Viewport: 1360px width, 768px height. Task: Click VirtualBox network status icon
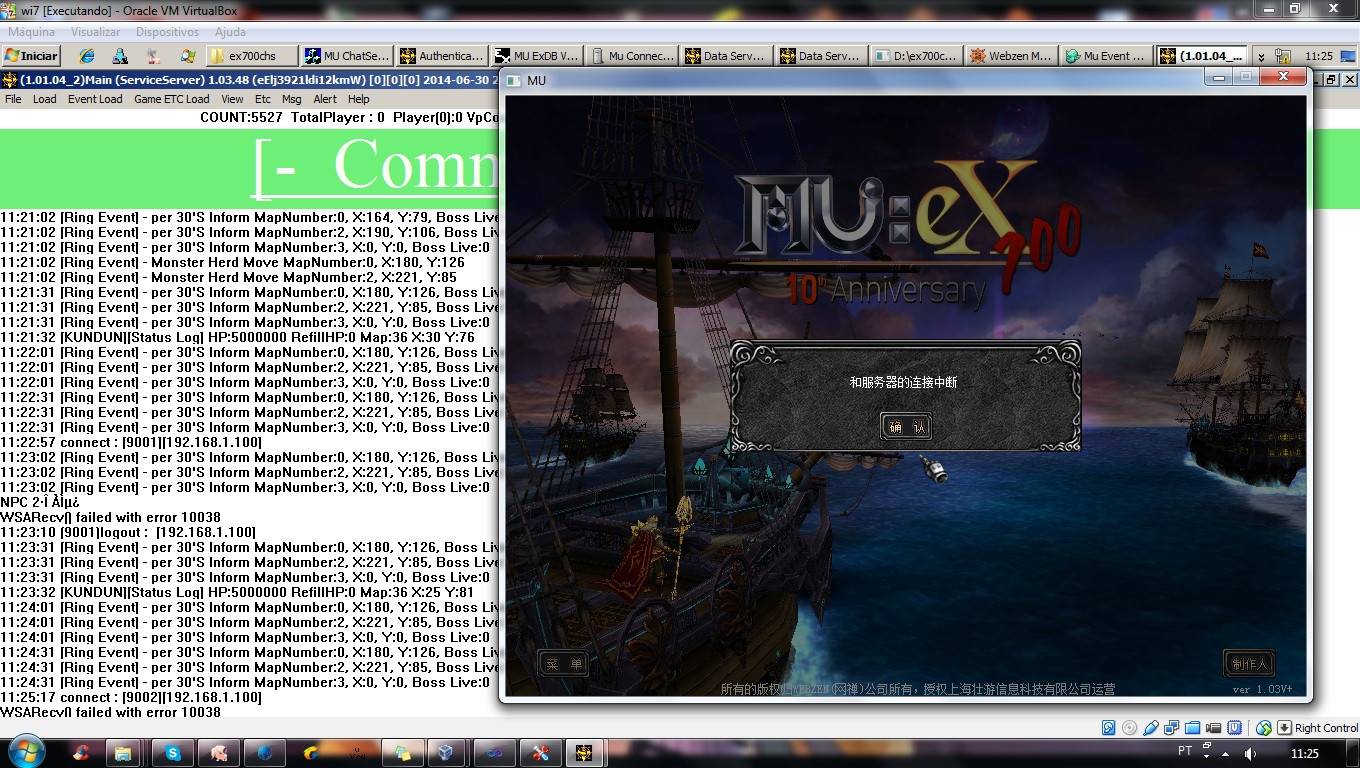pyautogui.click(x=1172, y=728)
